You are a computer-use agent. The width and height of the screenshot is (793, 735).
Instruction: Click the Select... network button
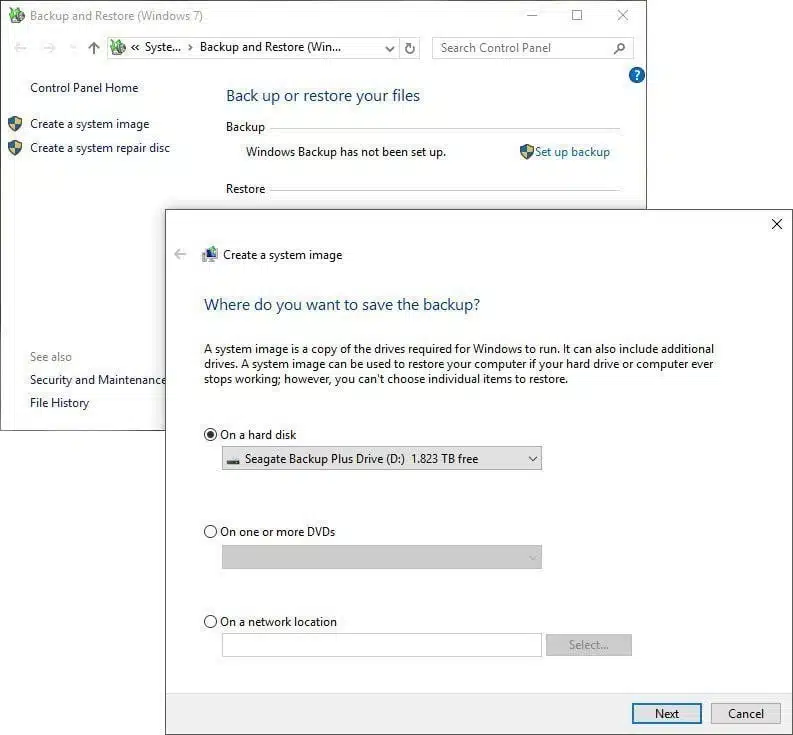[x=589, y=645]
